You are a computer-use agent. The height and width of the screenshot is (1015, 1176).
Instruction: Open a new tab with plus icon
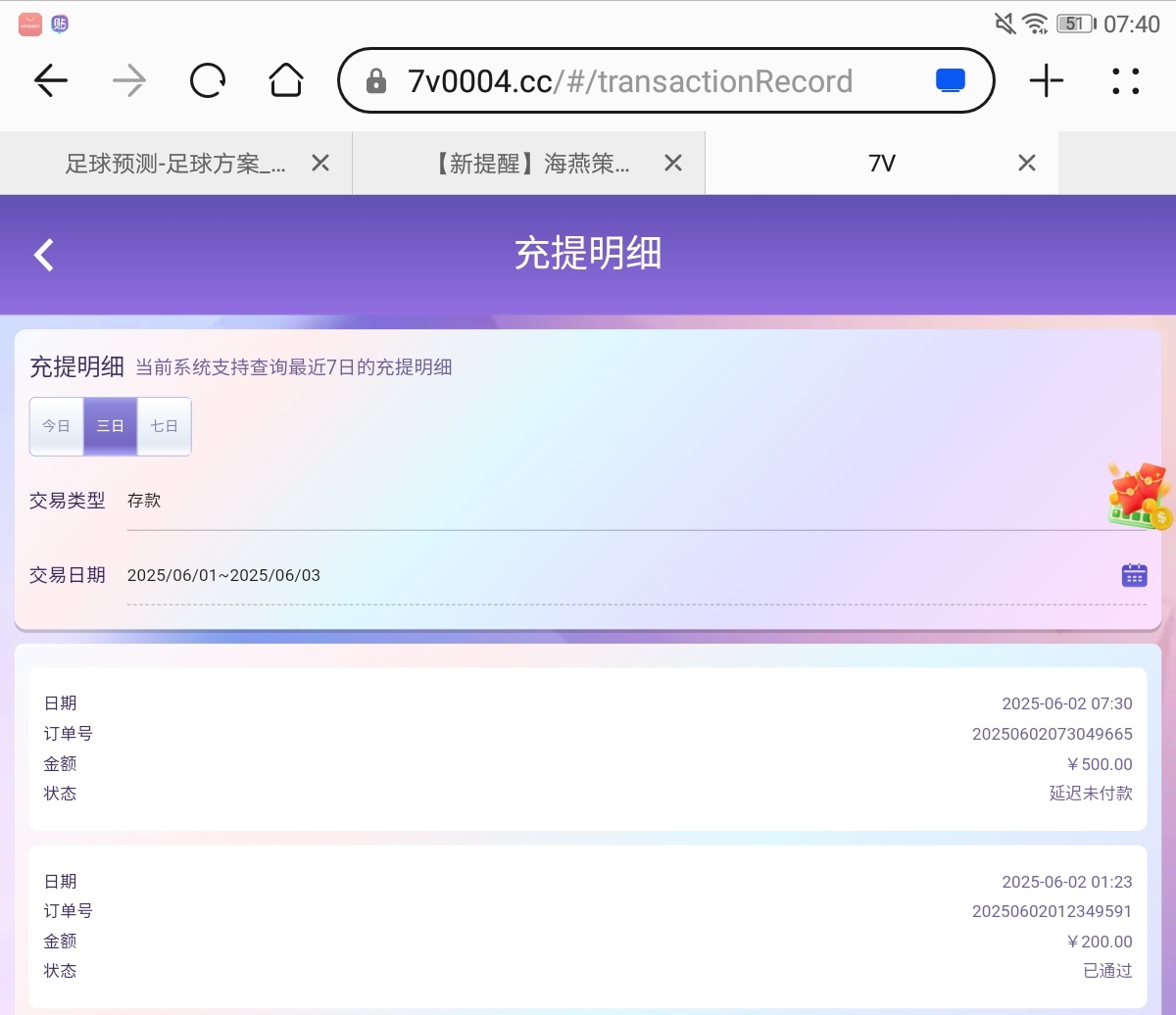(1047, 81)
